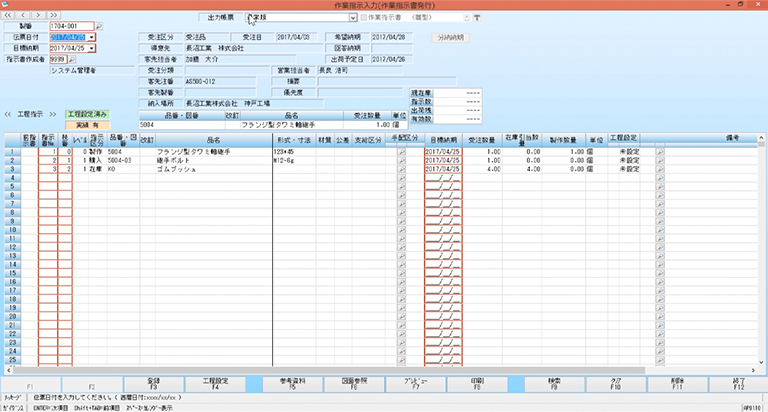Open 参考資料 with F5 button

(292, 384)
